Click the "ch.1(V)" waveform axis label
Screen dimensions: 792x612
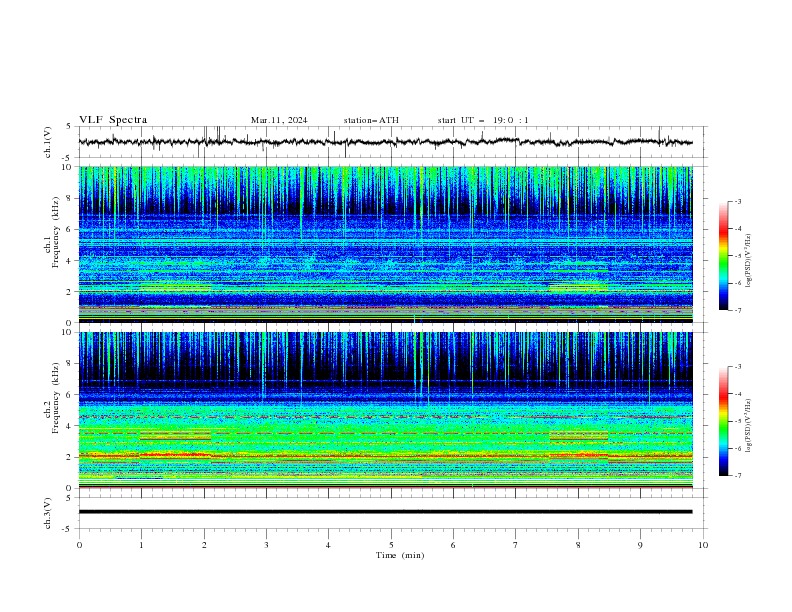(48, 142)
